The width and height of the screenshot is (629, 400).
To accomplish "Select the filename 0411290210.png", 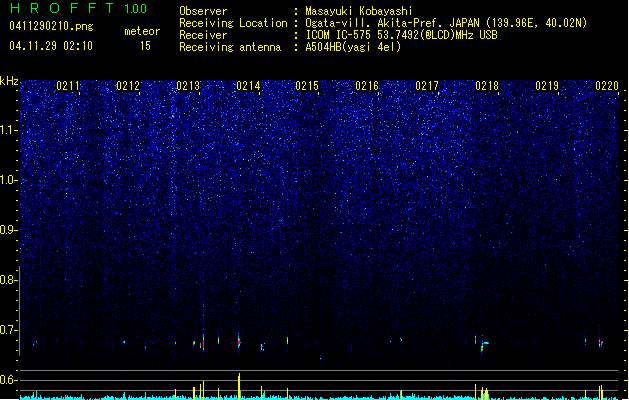I will point(51,26).
